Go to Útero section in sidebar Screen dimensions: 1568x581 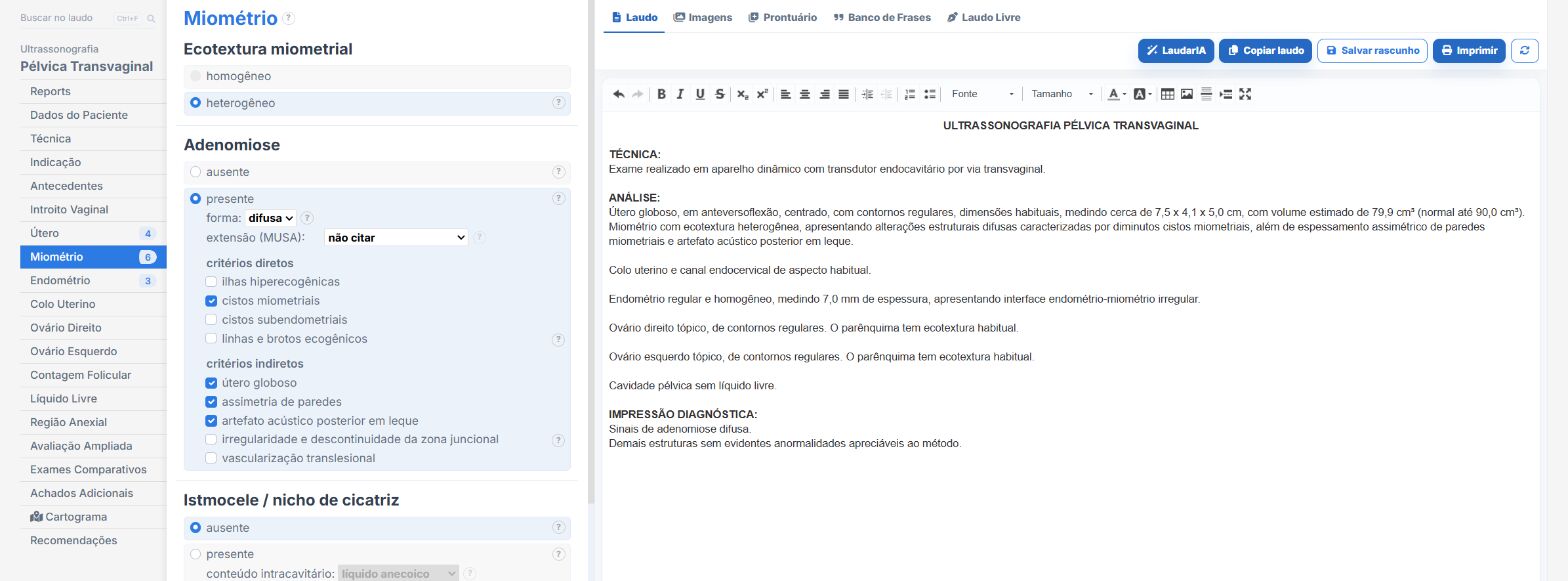(93, 233)
